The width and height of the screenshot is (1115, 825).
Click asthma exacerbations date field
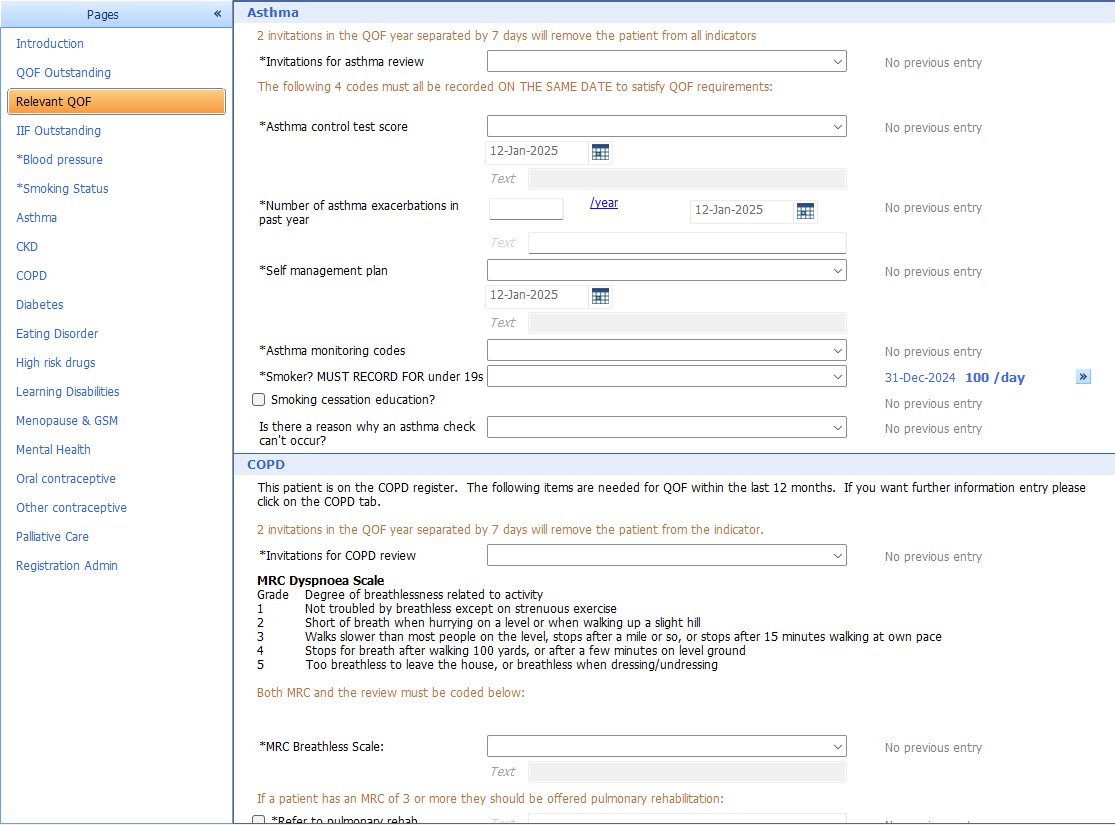742,211
